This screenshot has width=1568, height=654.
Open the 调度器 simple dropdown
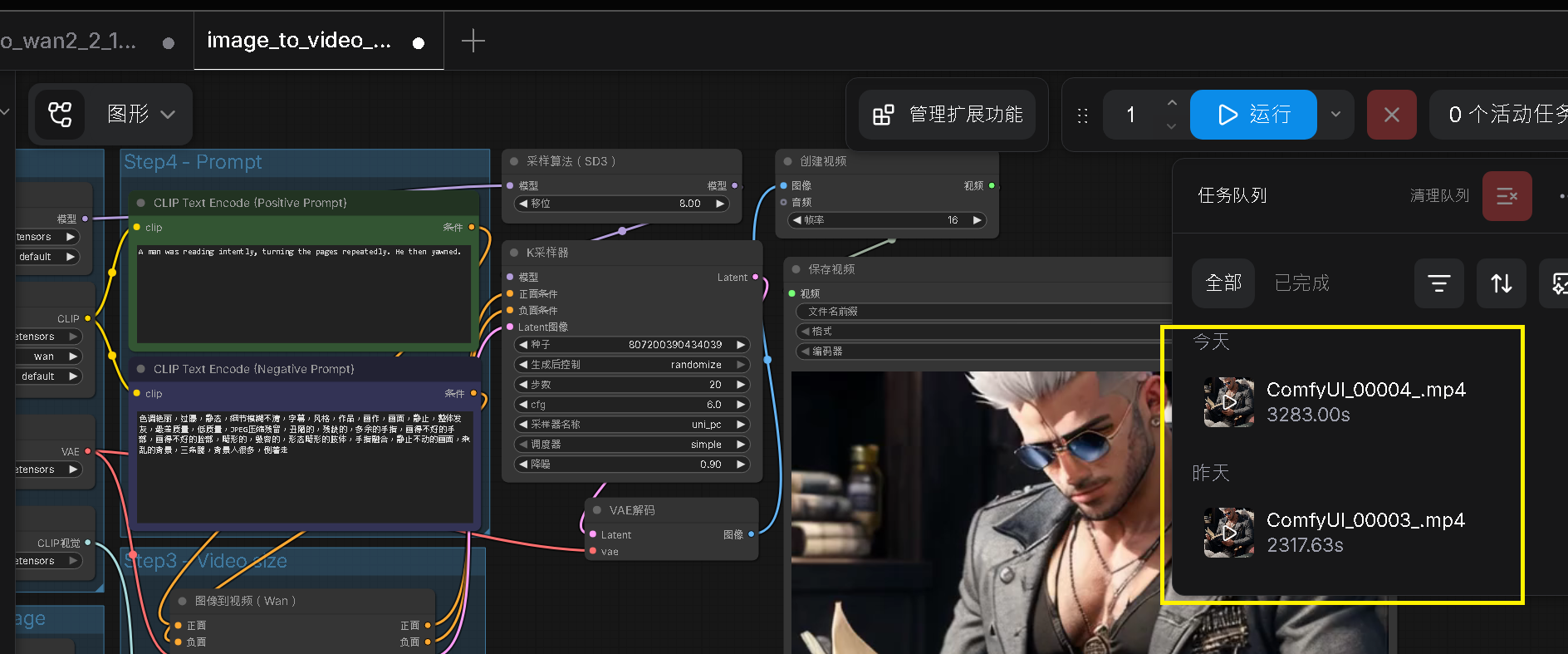(632, 445)
